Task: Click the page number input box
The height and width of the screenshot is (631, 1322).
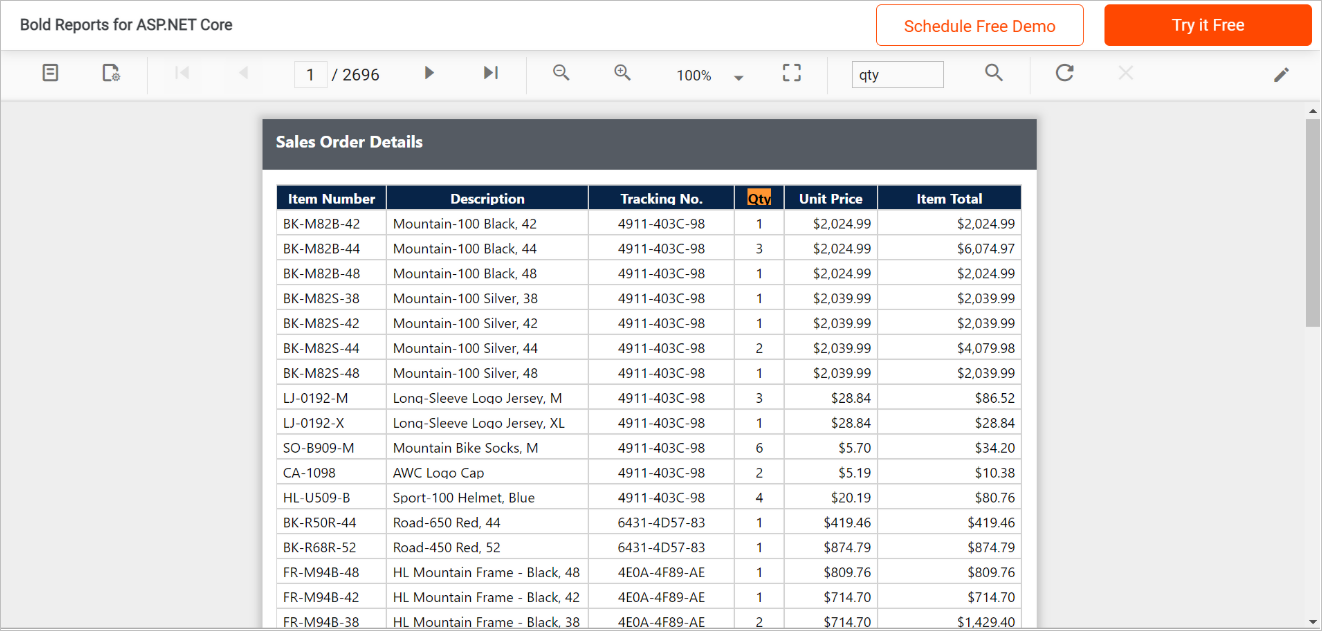Action: (x=310, y=73)
